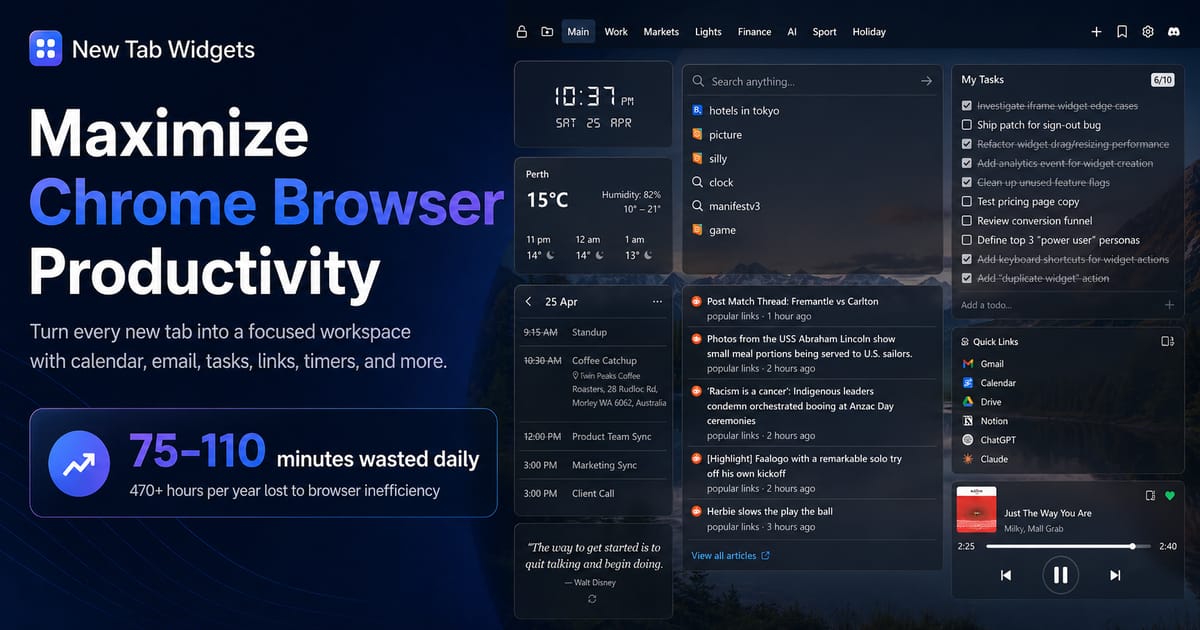Open Gmail from Quick Links

tap(991, 364)
